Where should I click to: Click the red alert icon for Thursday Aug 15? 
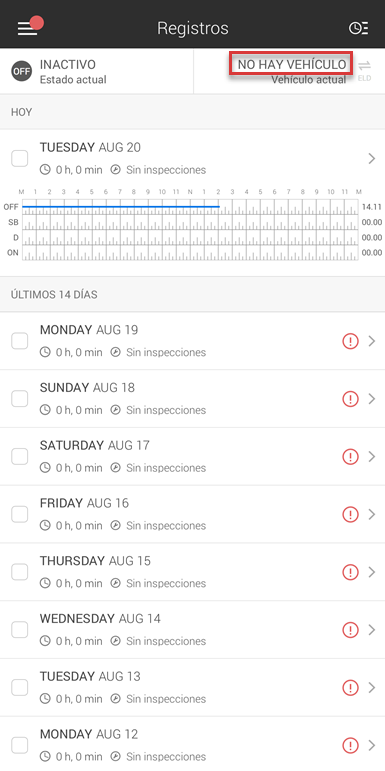(350, 572)
